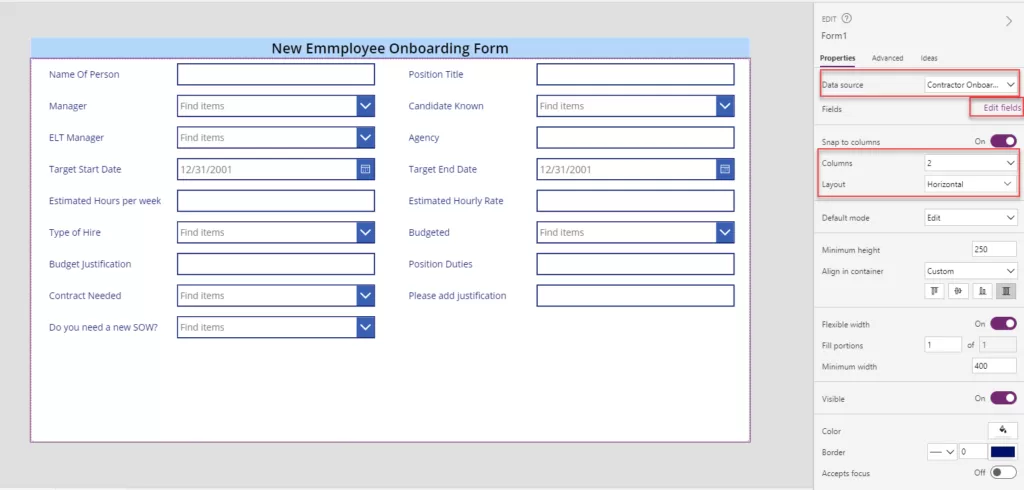Enable the Accepts focus toggle

click(1002, 473)
